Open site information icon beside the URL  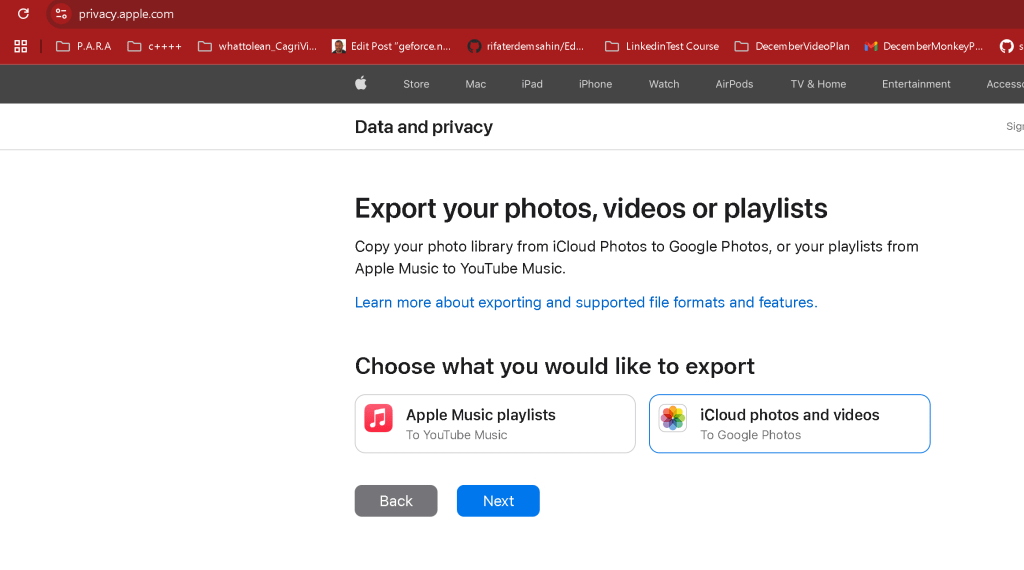point(61,14)
